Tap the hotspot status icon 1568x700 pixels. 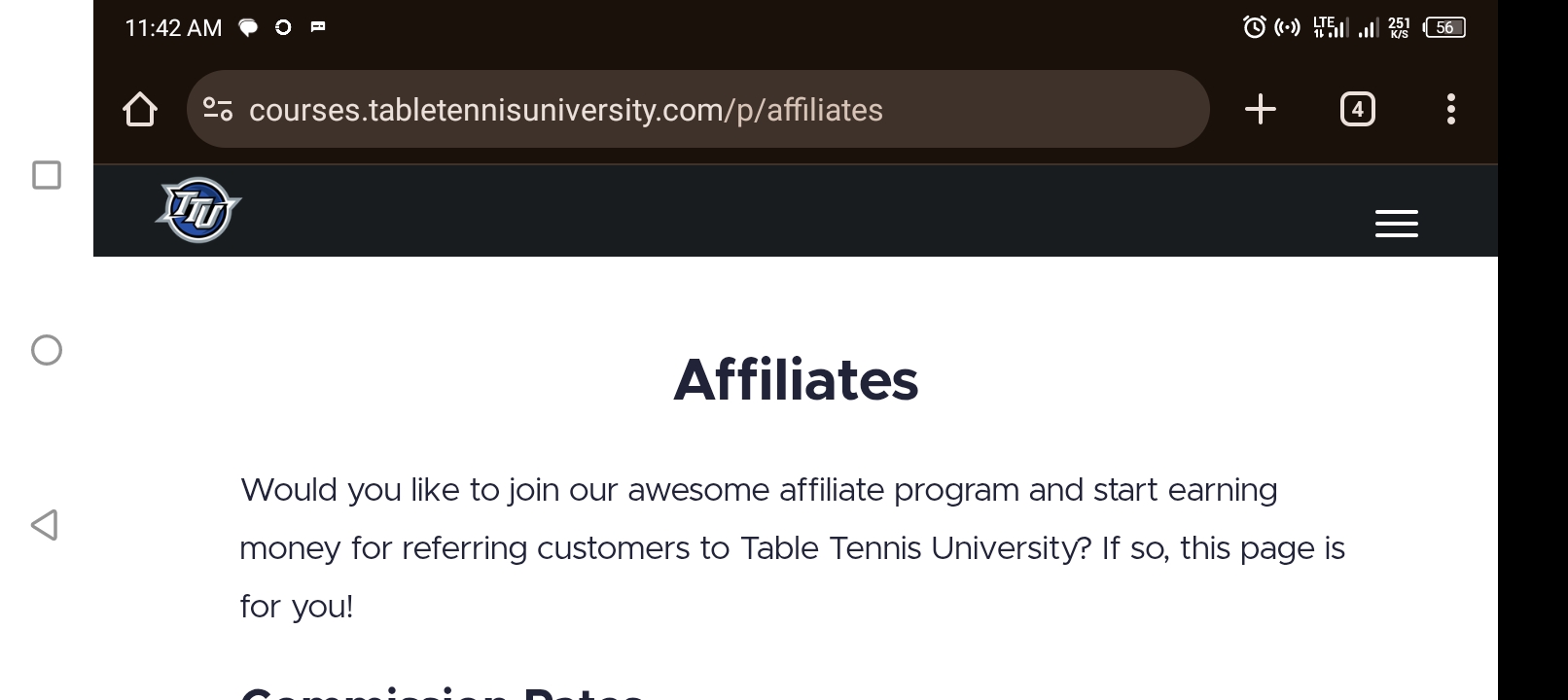(x=1287, y=27)
